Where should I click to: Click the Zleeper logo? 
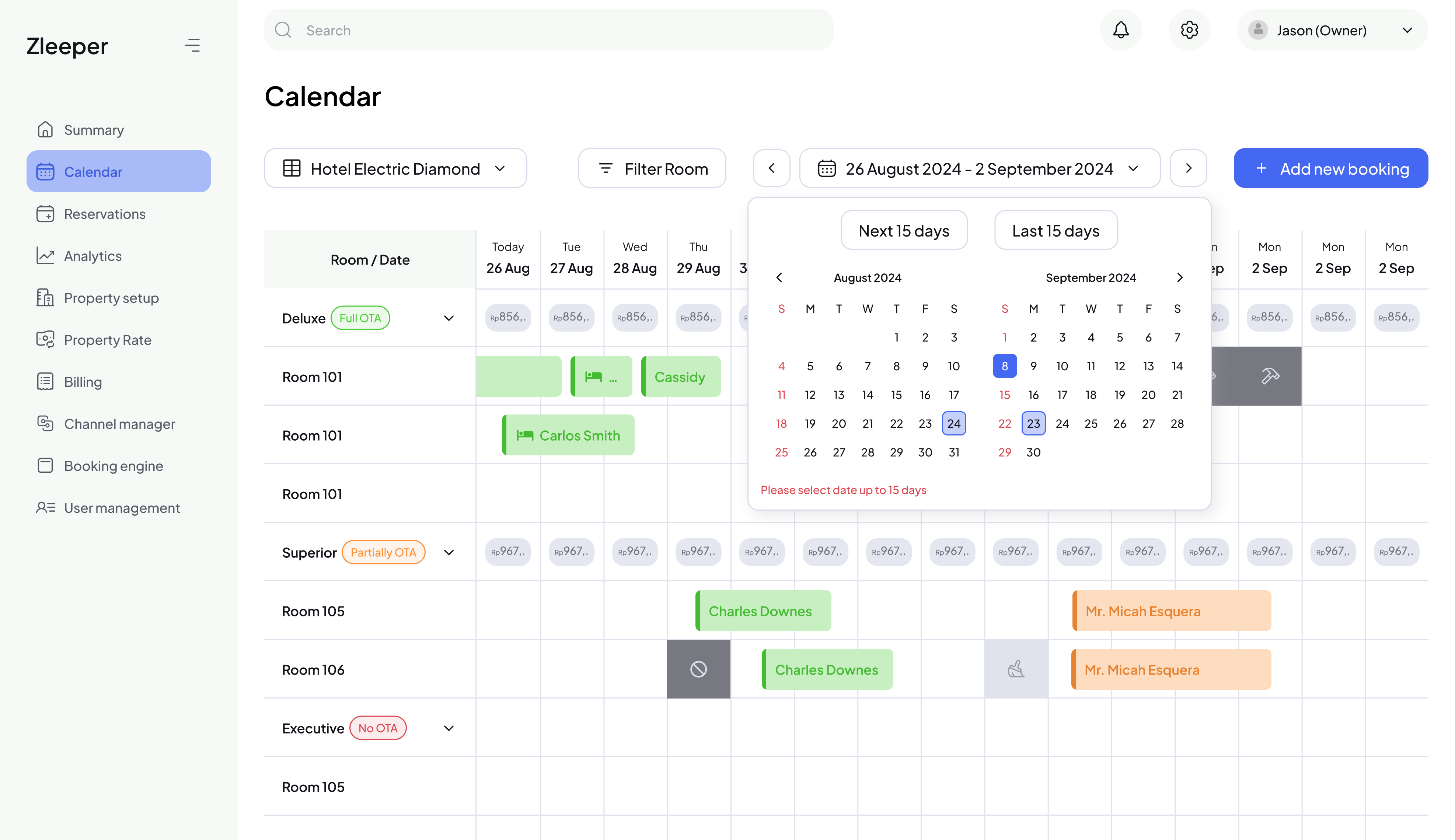(x=67, y=46)
